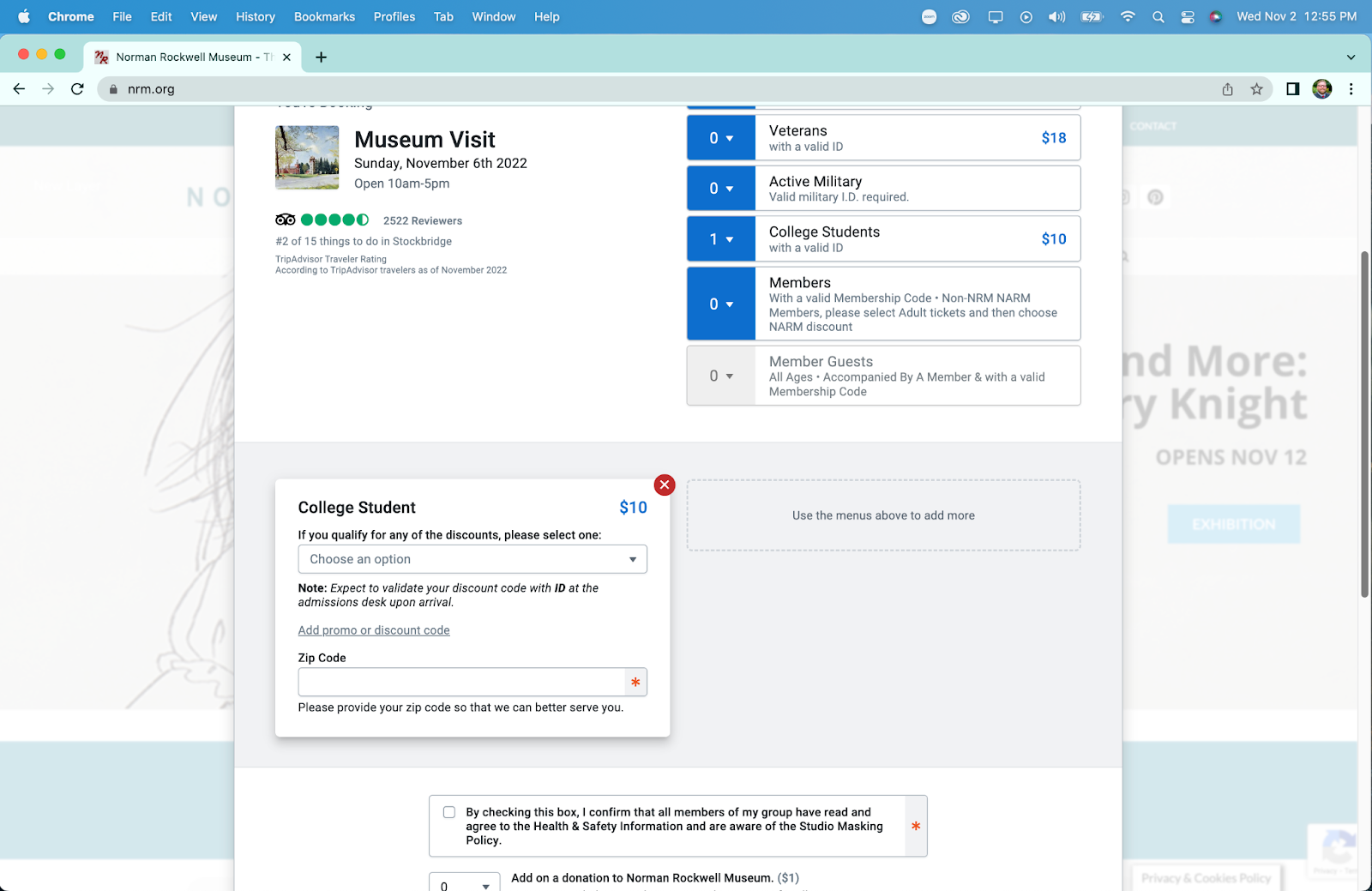1372x891 pixels.
Task: Click the date and time in menu bar
Action: [x=1297, y=16]
